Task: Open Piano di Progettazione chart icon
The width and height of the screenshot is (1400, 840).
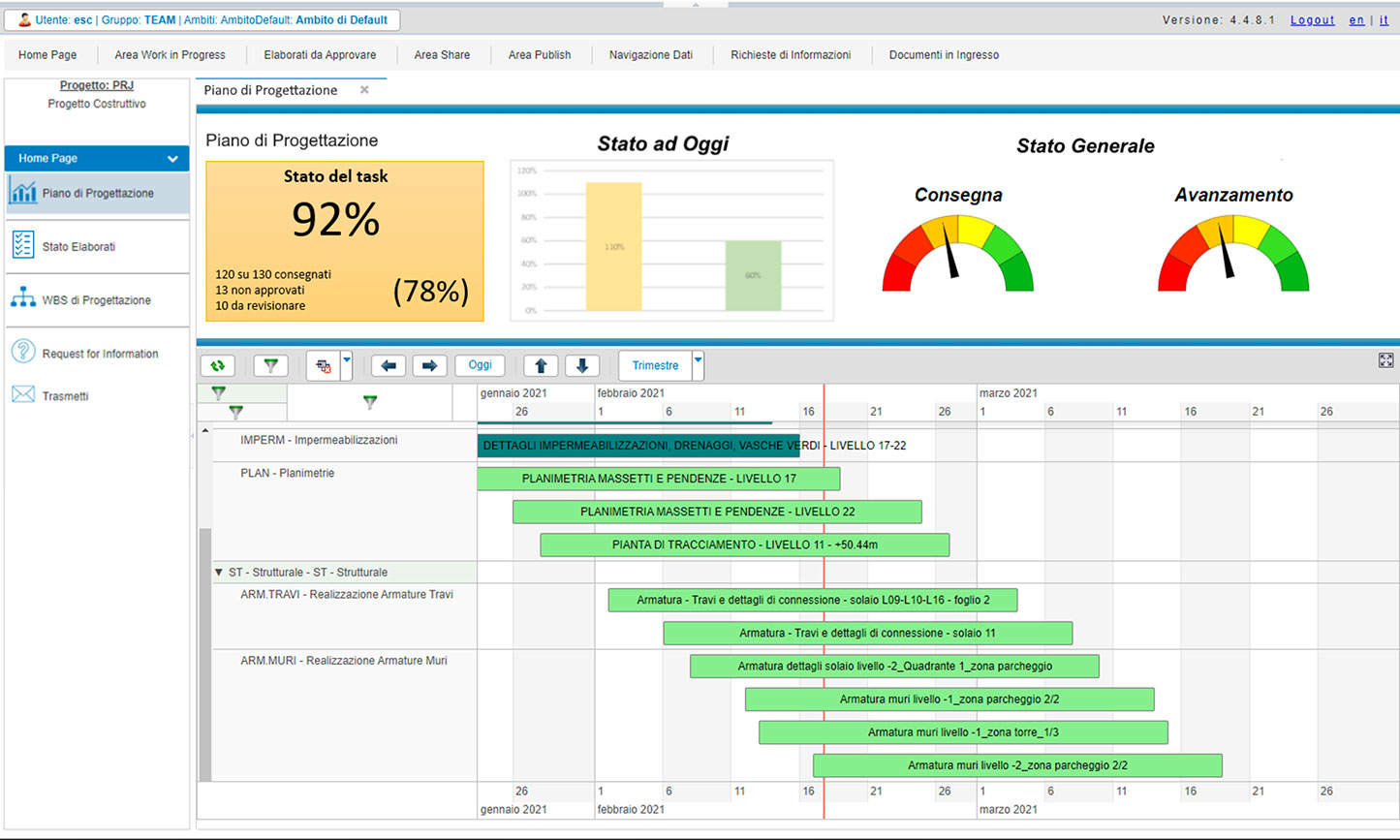Action: (x=23, y=192)
